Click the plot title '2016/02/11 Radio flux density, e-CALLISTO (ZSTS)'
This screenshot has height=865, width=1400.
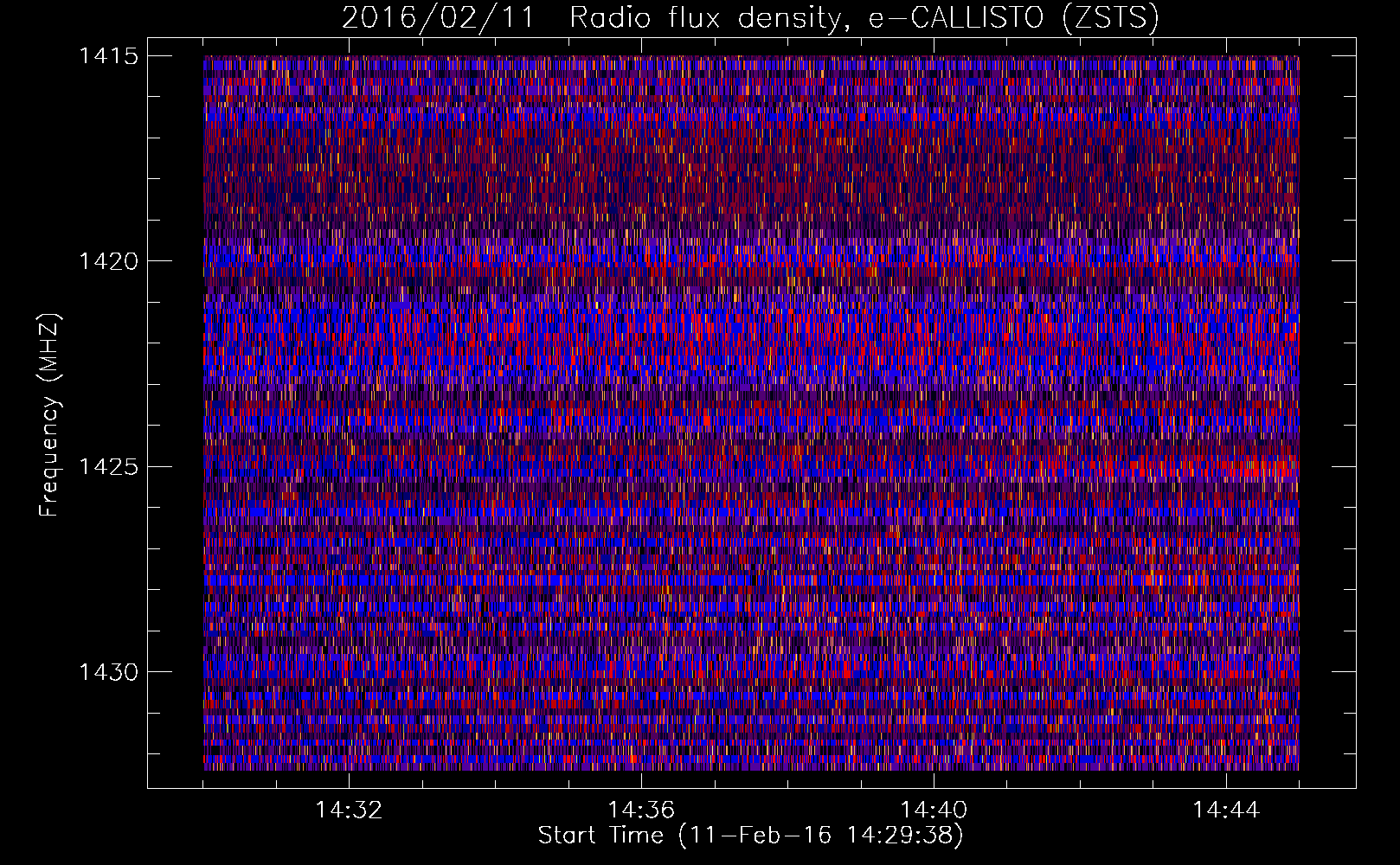tap(750, 17)
